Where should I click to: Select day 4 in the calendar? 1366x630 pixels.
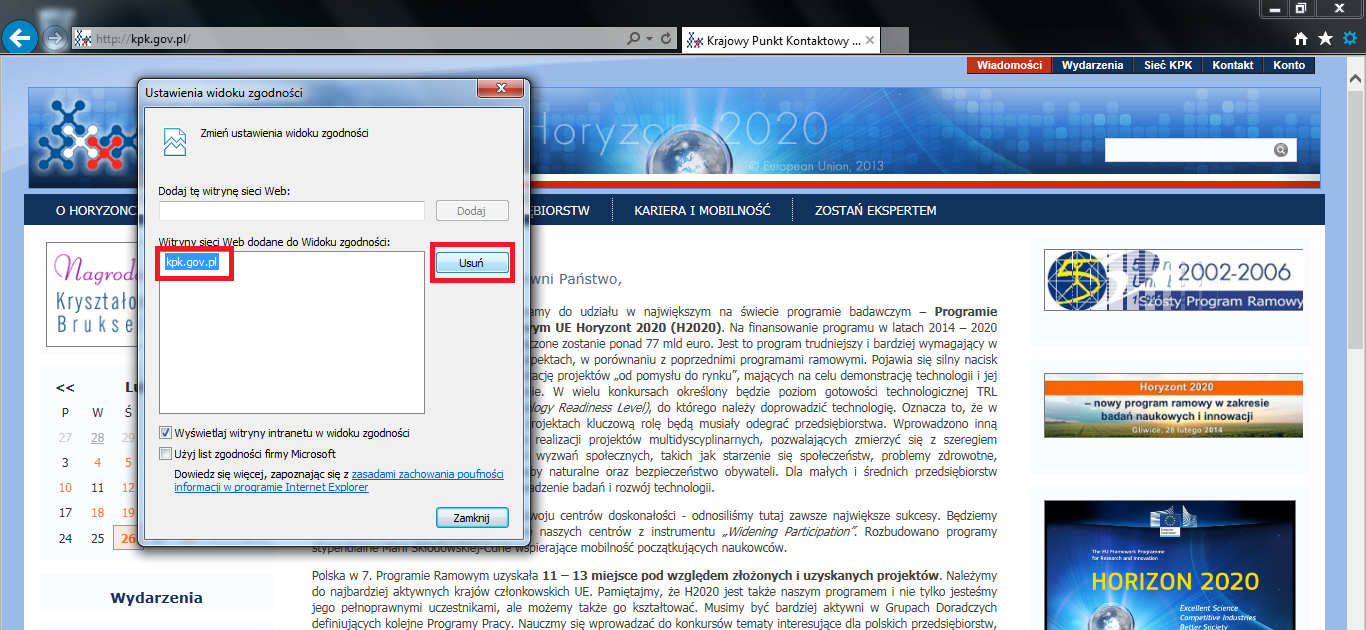97,462
